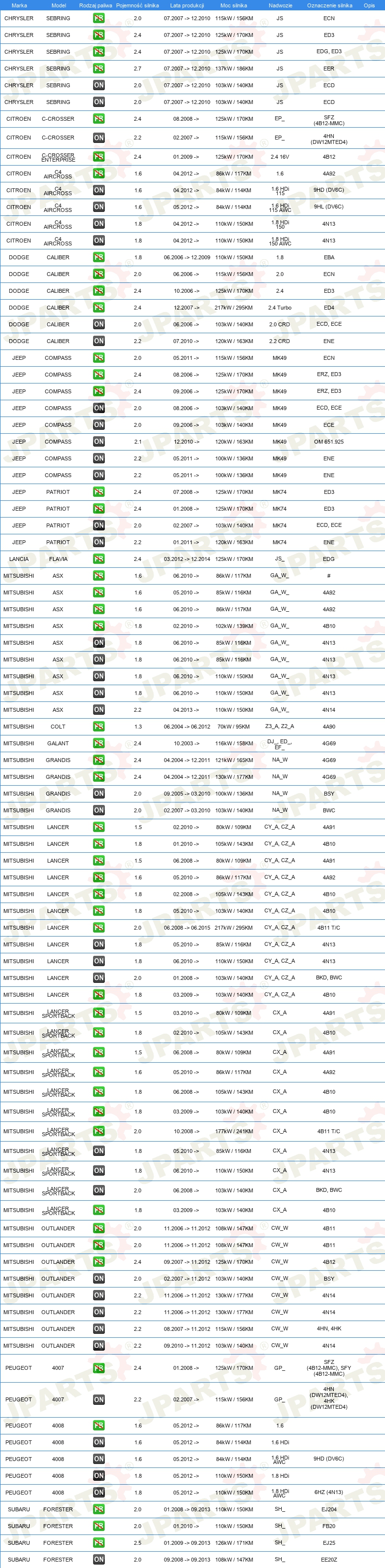Click the 121kW / 165KM power cell

point(233,760)
